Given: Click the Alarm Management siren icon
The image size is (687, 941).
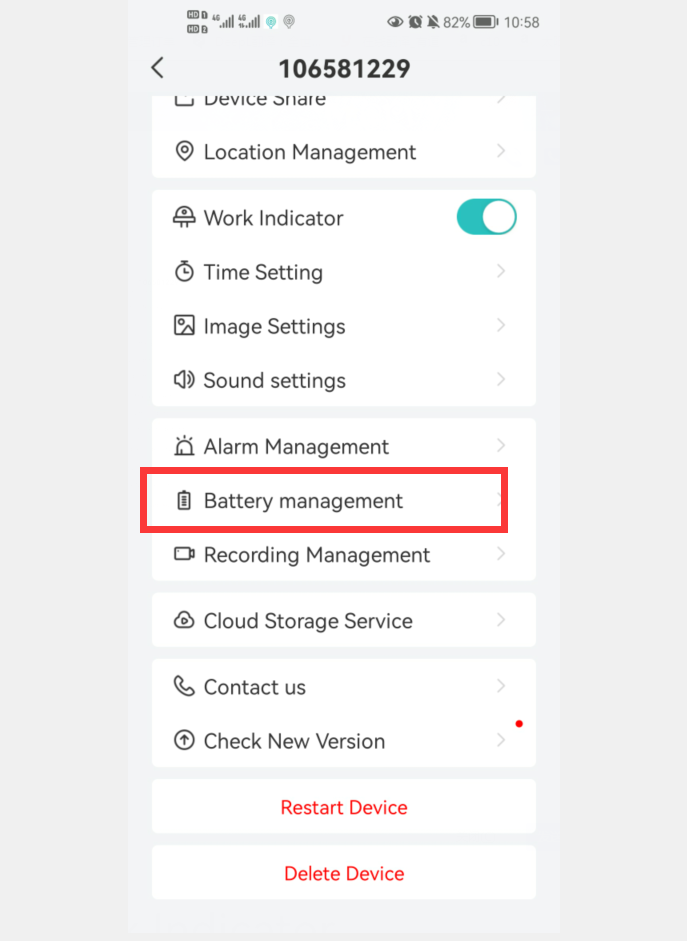Looking at the screenshot, I should [184, 445].
